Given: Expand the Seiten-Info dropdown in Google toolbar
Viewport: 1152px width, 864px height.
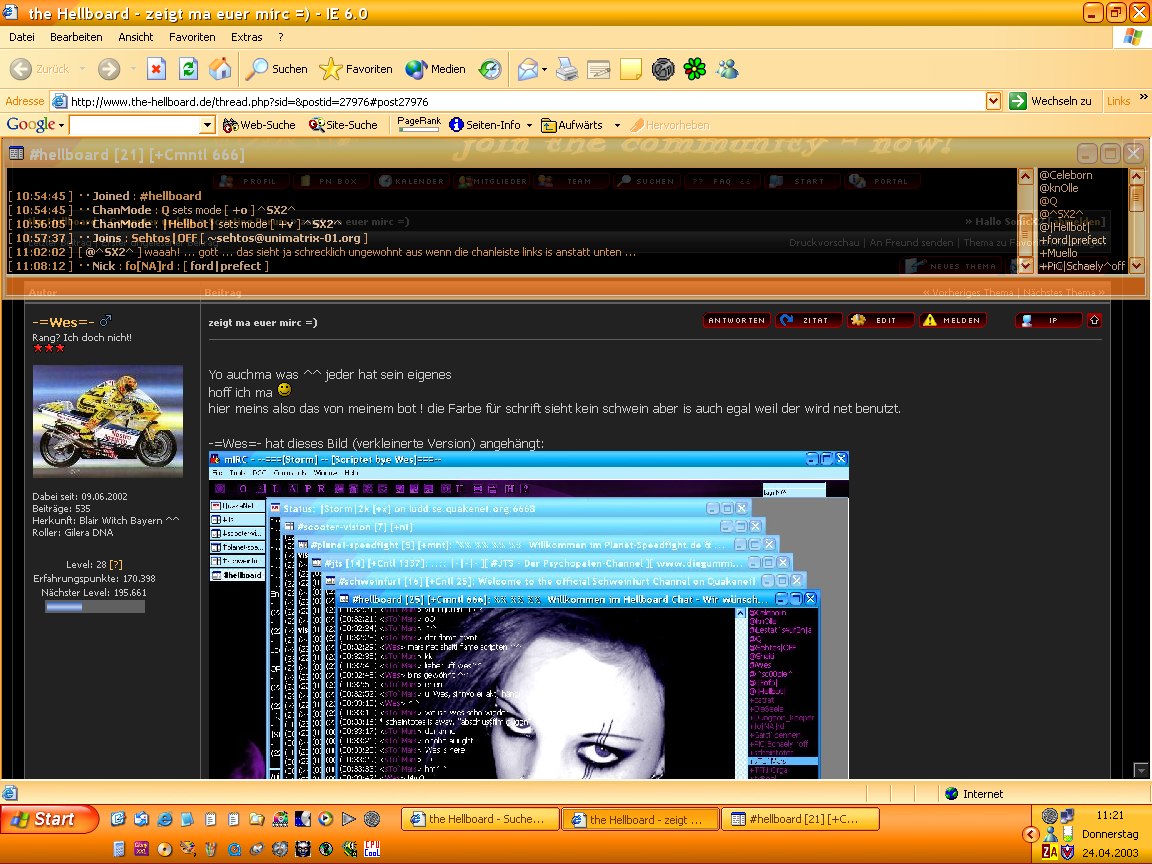Looking at the screenshot, I should pos(528,125).
